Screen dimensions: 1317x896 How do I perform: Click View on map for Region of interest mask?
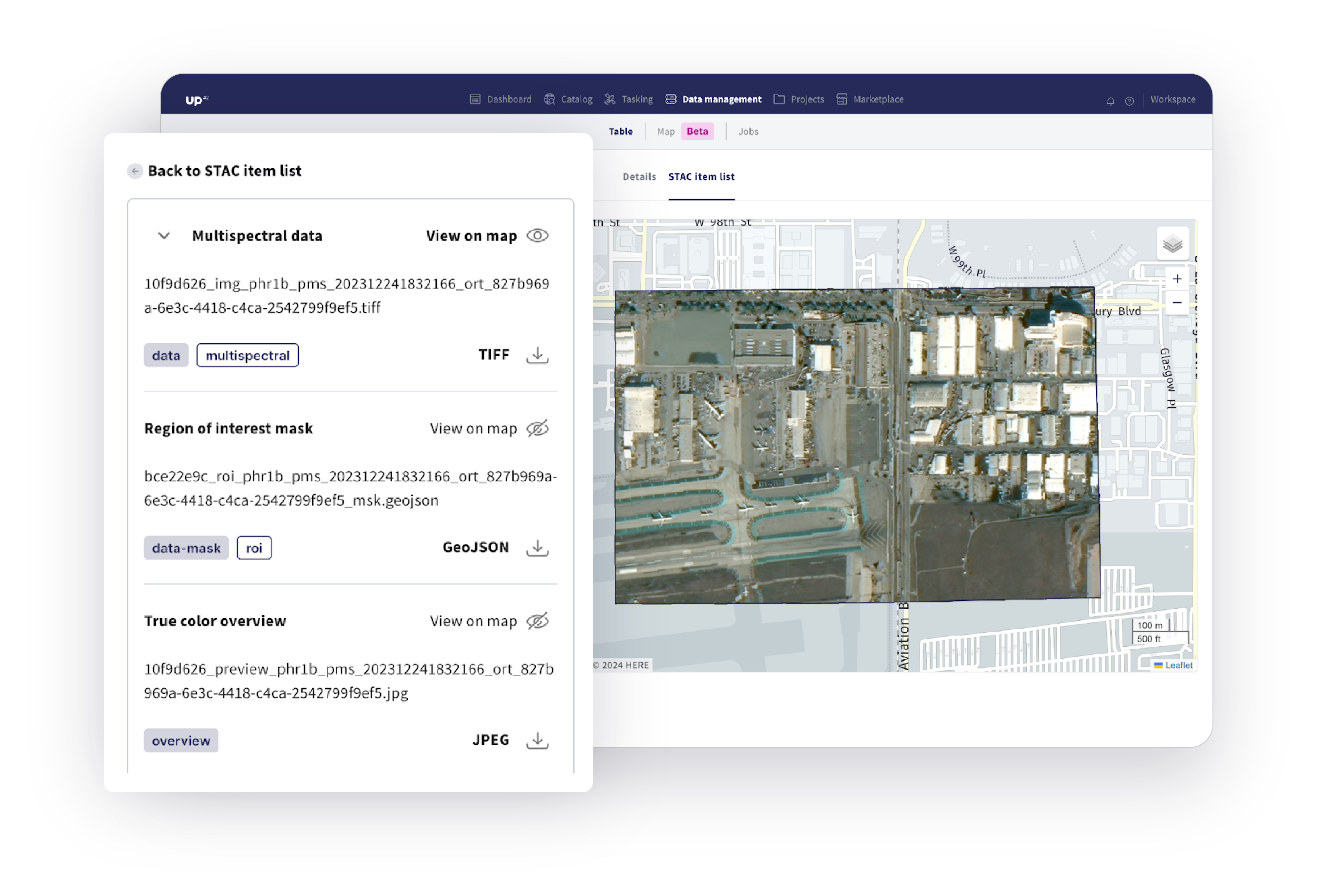473,429
